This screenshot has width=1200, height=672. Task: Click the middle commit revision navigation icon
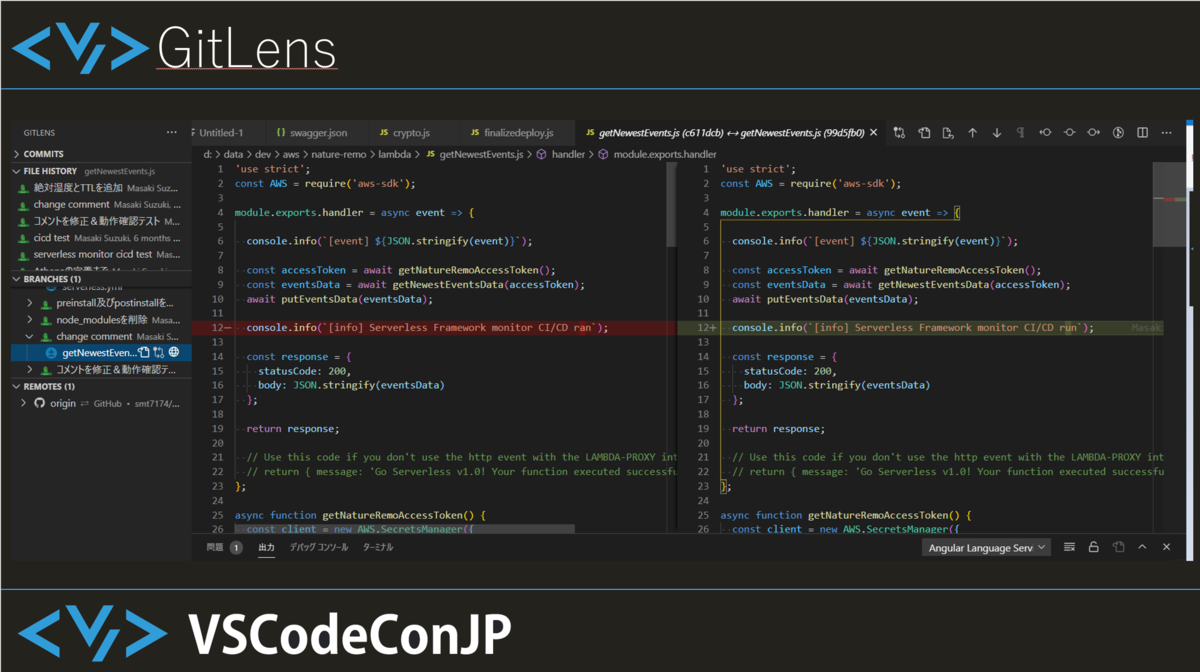[x=1069, y=132]
